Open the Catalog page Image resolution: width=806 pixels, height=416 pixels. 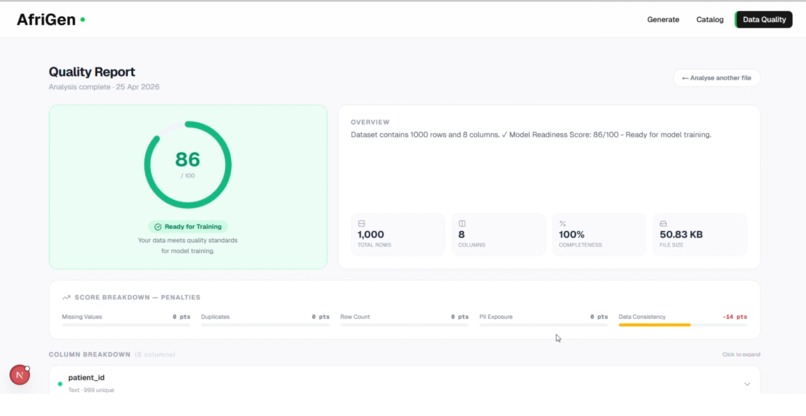coord(710,20)
